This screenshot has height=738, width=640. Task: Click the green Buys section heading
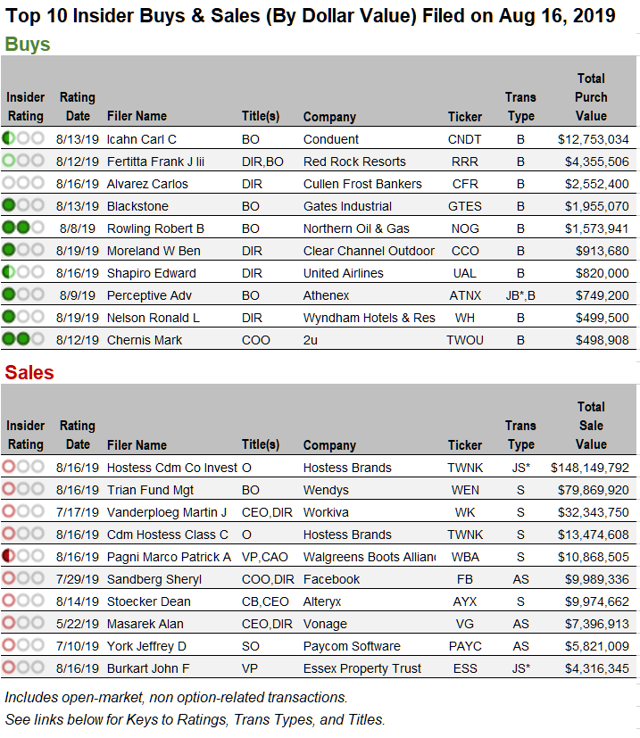pyautogui.click(x=28, y=44)
